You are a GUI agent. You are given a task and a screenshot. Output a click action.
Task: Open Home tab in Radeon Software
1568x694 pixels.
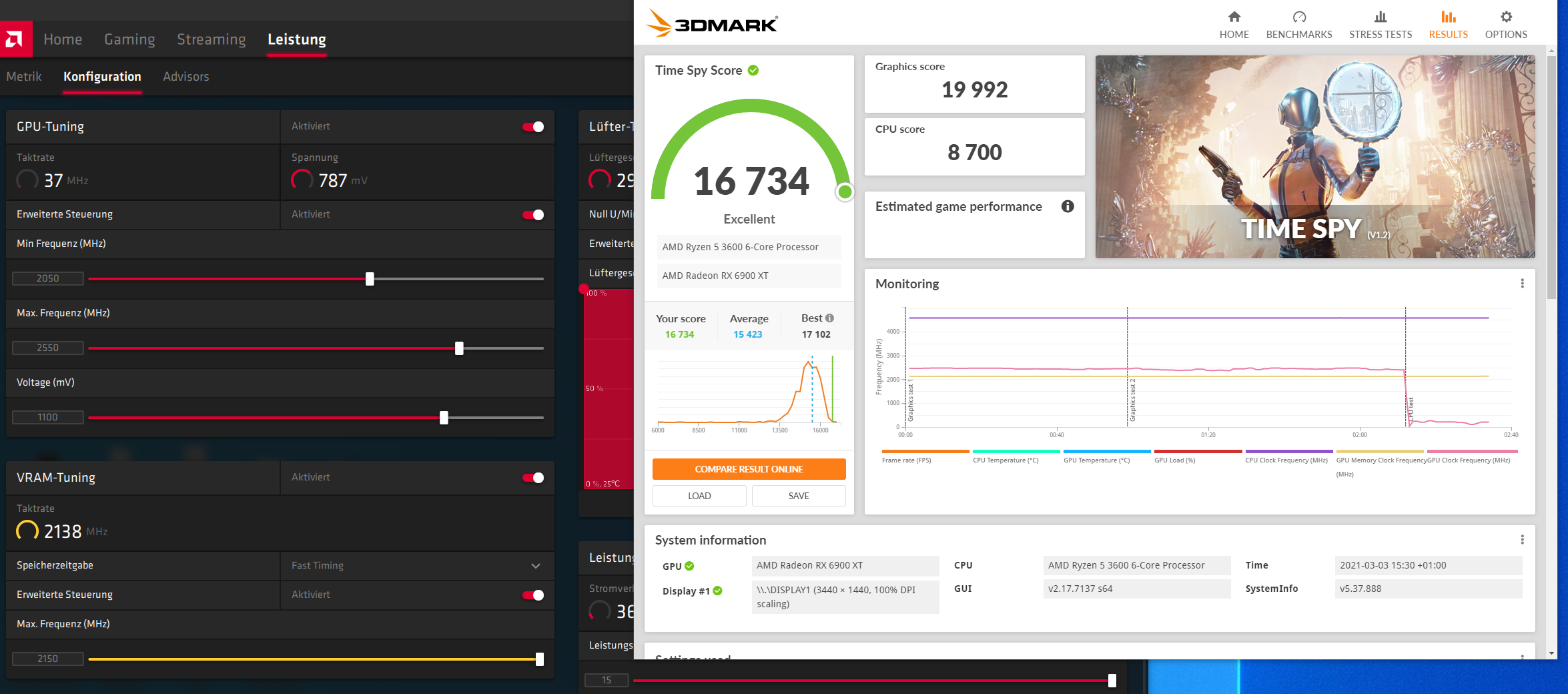tap(63, 39)
